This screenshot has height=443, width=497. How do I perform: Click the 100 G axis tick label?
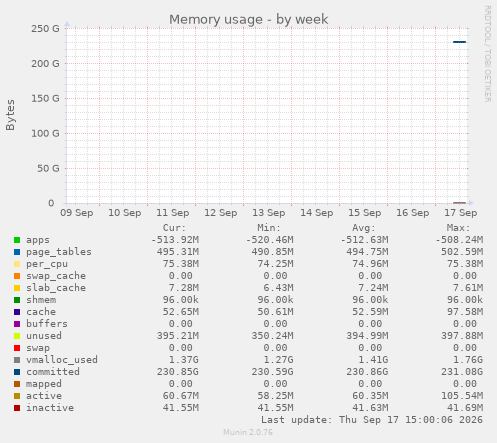45,134
